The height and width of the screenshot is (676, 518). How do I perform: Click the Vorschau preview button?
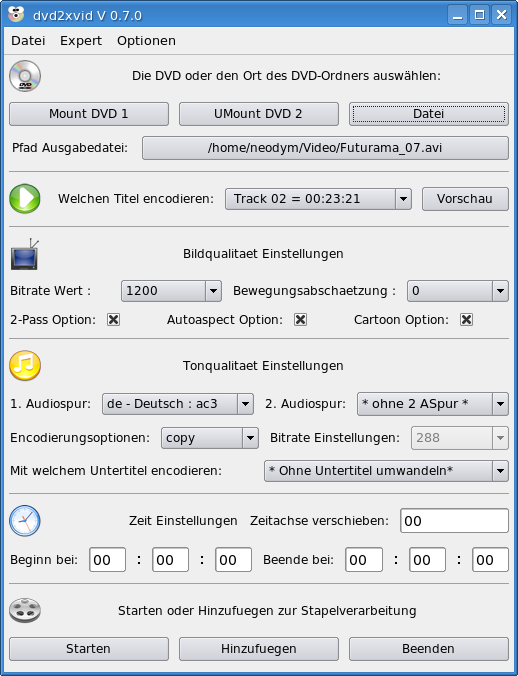465,199
